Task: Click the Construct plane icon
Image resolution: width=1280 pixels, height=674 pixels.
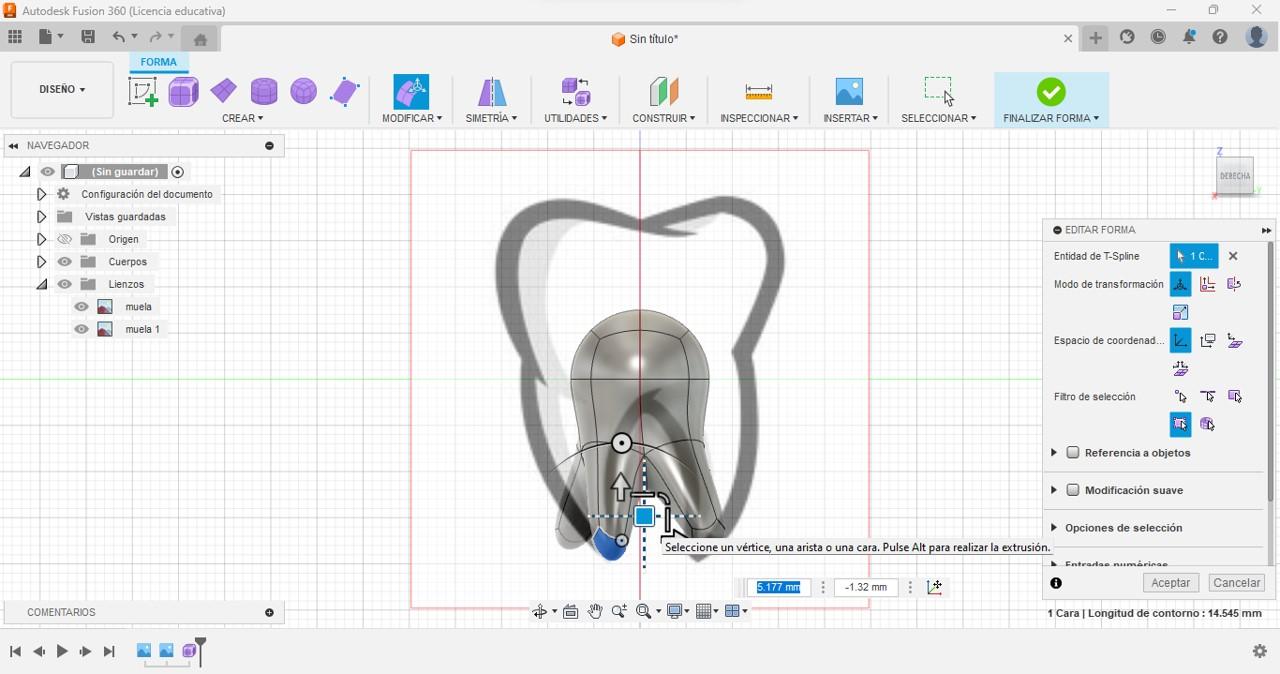Action: 664,92
